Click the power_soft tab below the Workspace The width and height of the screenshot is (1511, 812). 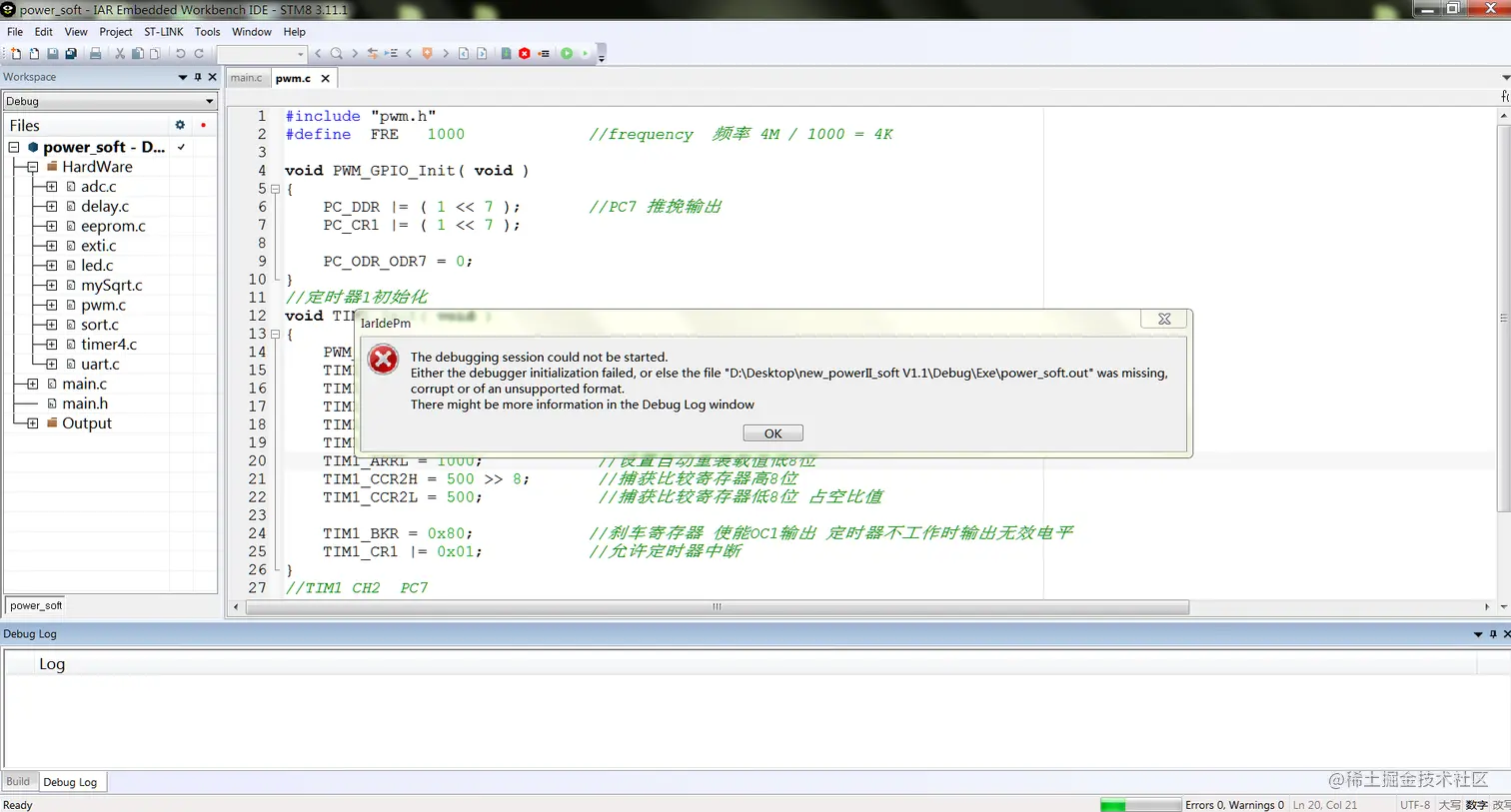click(x=36, y=605)
